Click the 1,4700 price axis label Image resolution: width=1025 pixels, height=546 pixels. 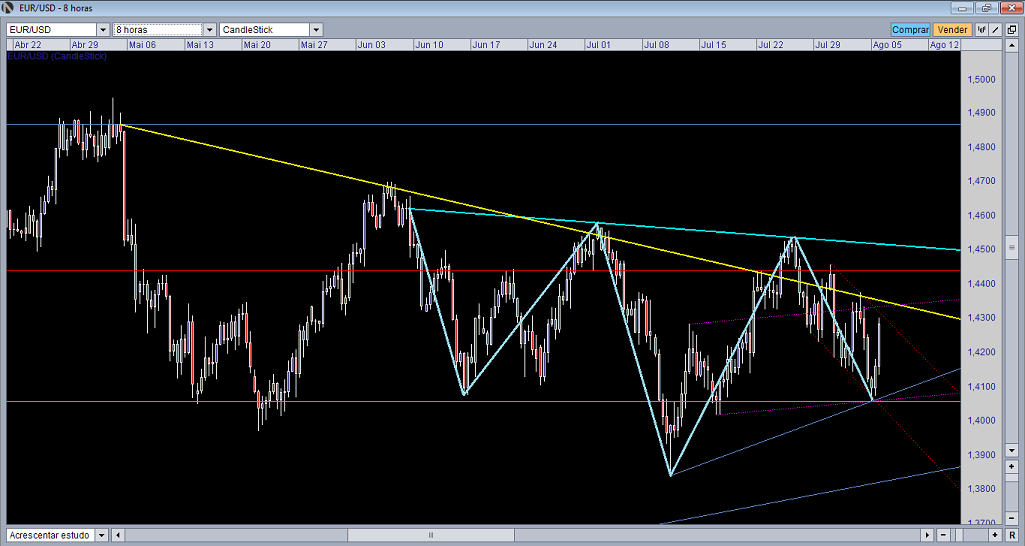tap(981, 181)
